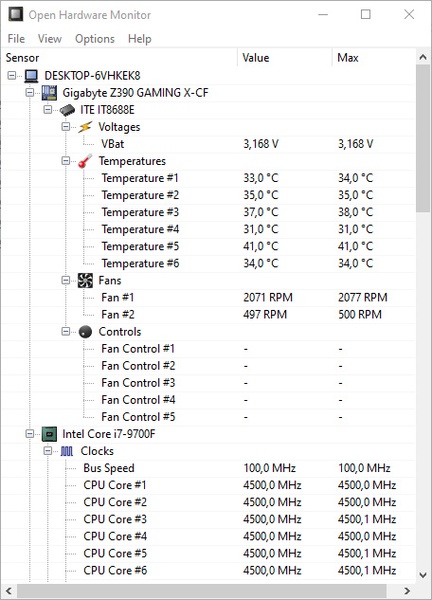Collapse the Fans group
This screenshot has height=600, width=432.
click(66, 280)
